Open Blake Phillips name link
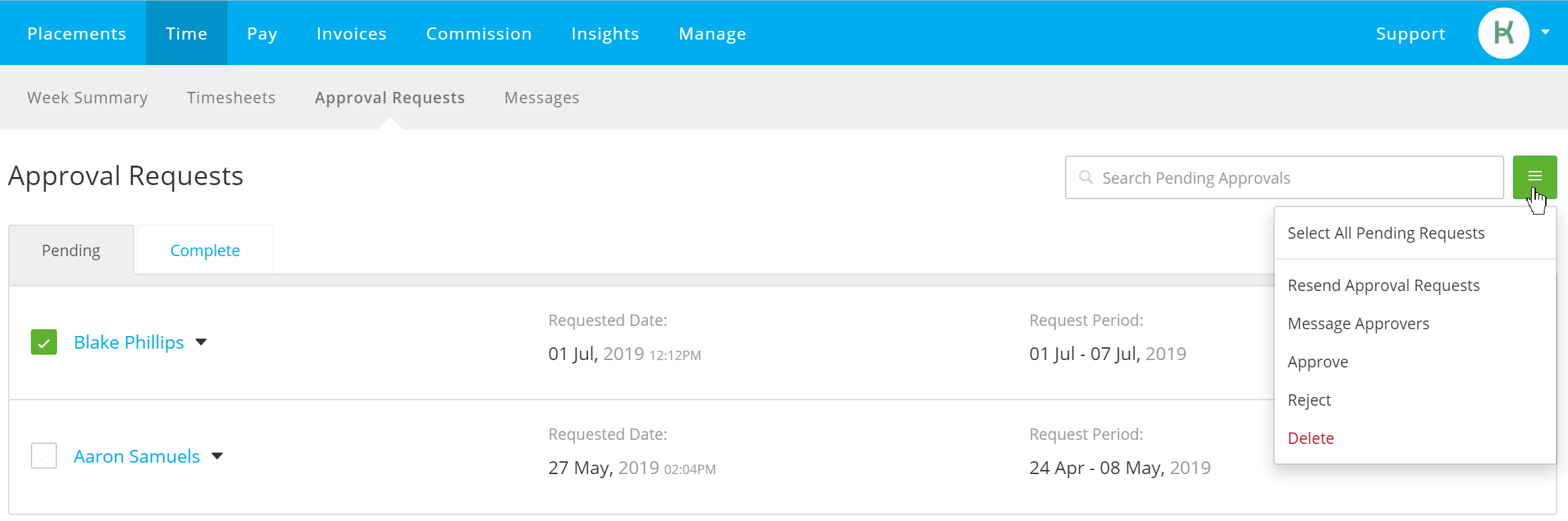This screenshot has width=1568, height=521. click(x=129, y=342)
